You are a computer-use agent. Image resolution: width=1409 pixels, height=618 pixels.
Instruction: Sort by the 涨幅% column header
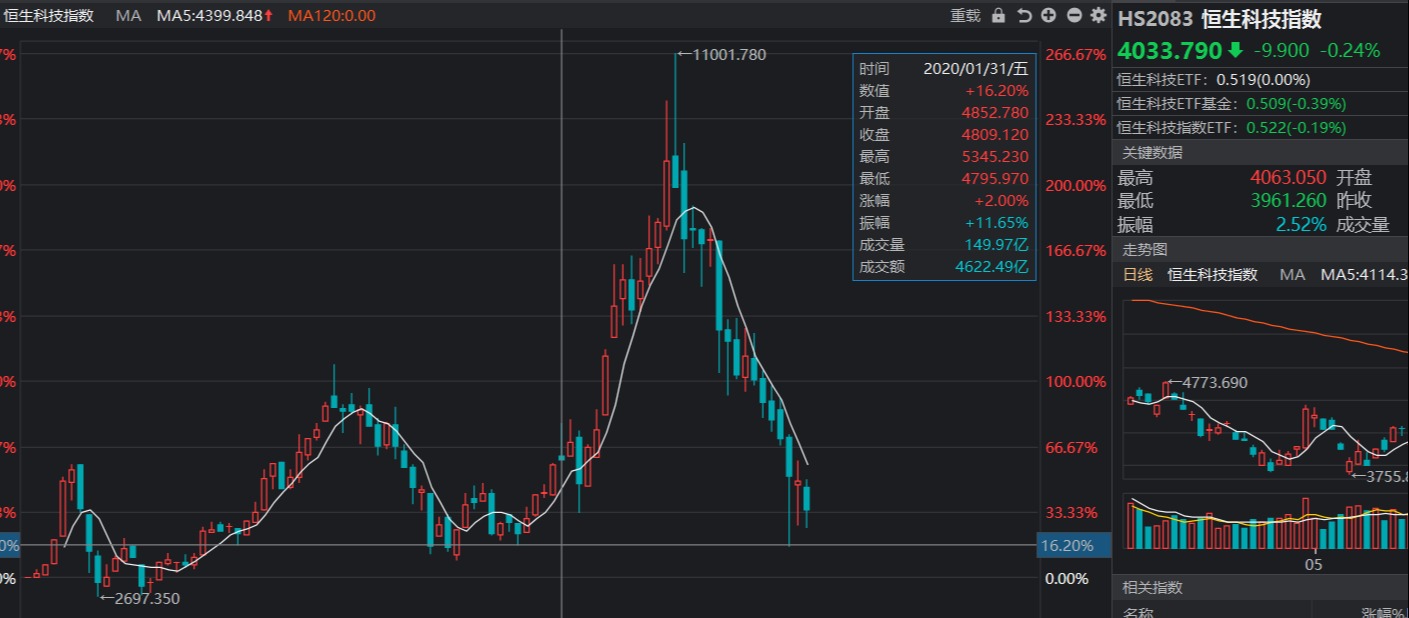point(1385,614)
